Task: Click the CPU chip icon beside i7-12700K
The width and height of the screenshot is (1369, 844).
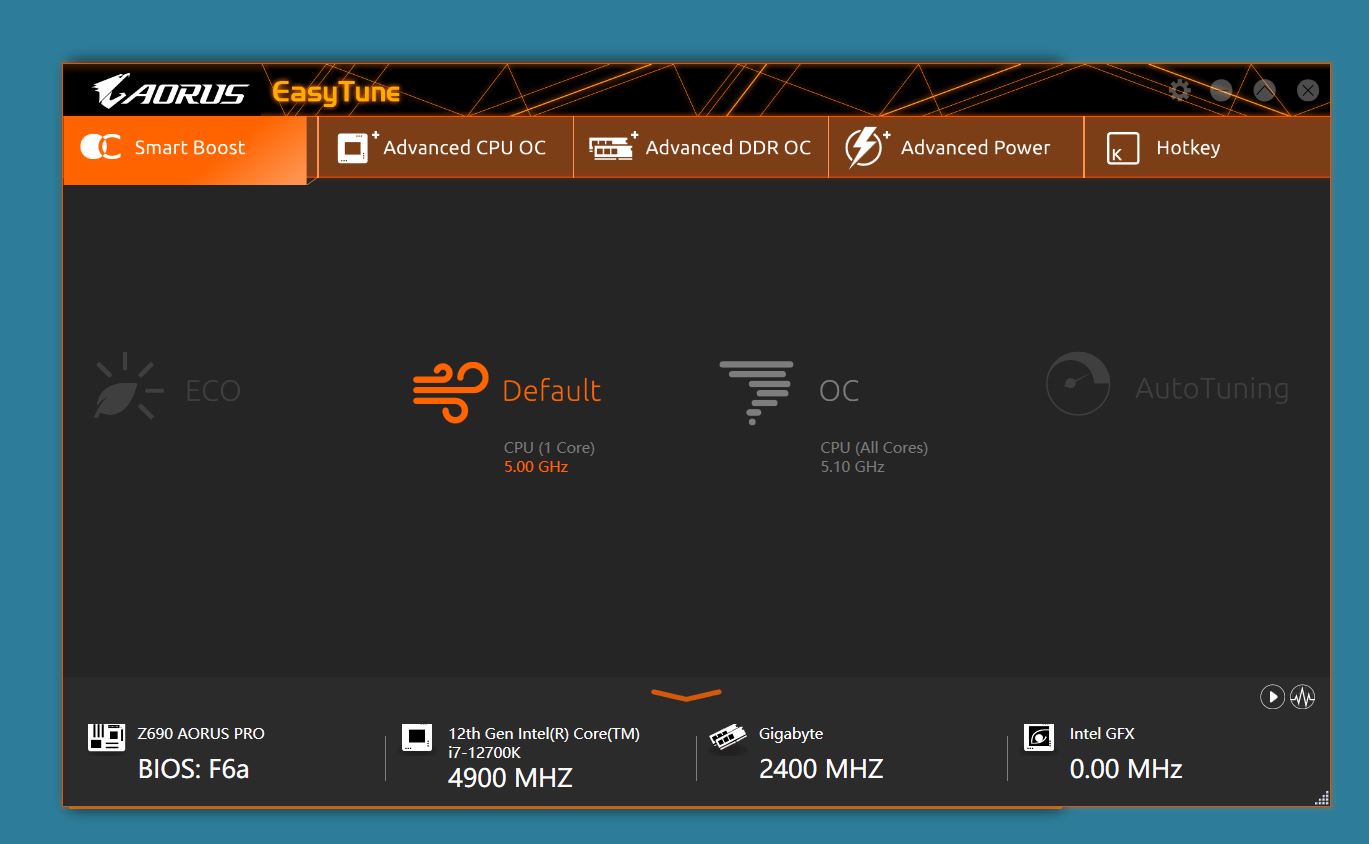Action: tap(417, 738)
